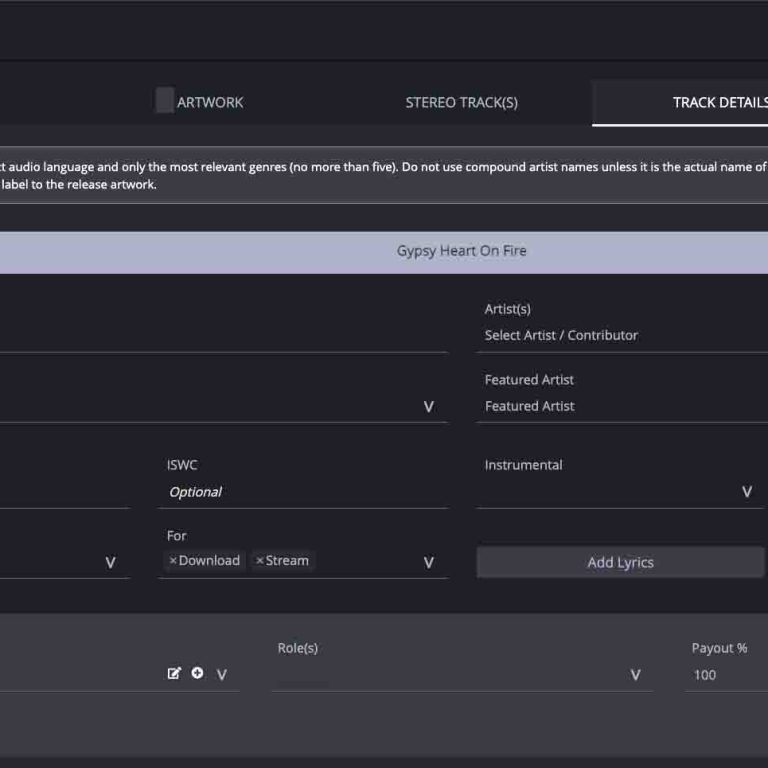Click the ISWC Optional field
This screenshot has height=768, width=768.
(x=303, y=492)
